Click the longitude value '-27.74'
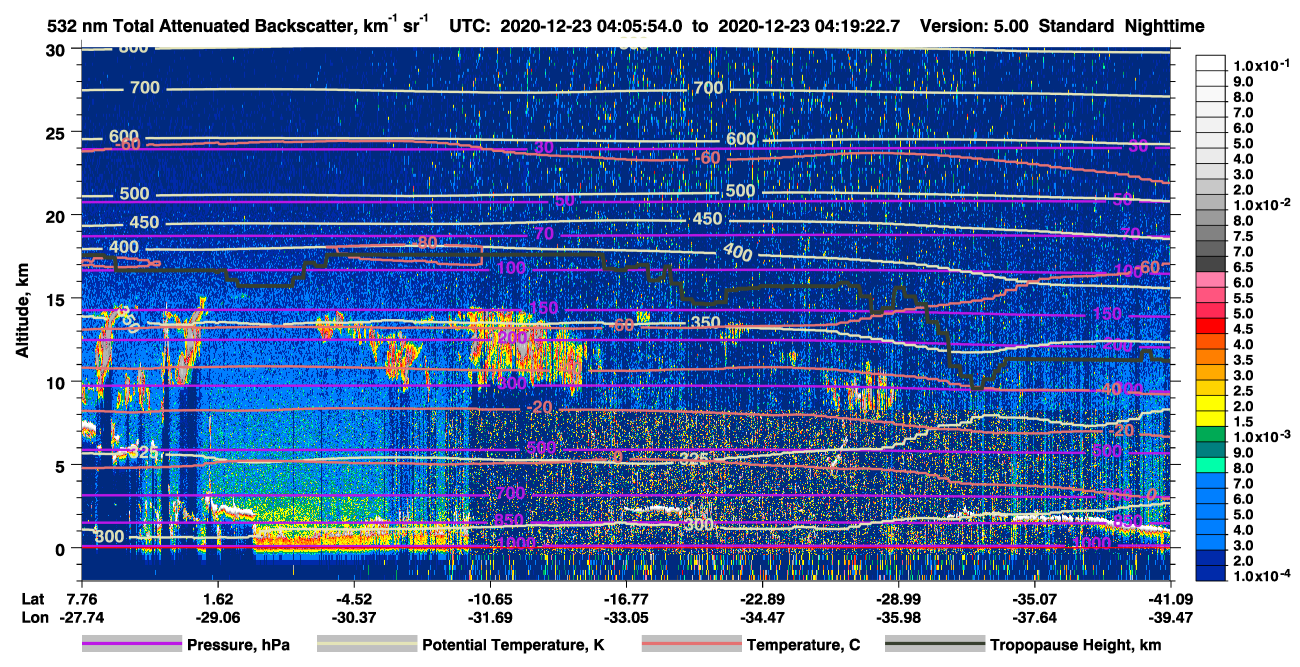The image size is (1300, 667). pos(80,618)
